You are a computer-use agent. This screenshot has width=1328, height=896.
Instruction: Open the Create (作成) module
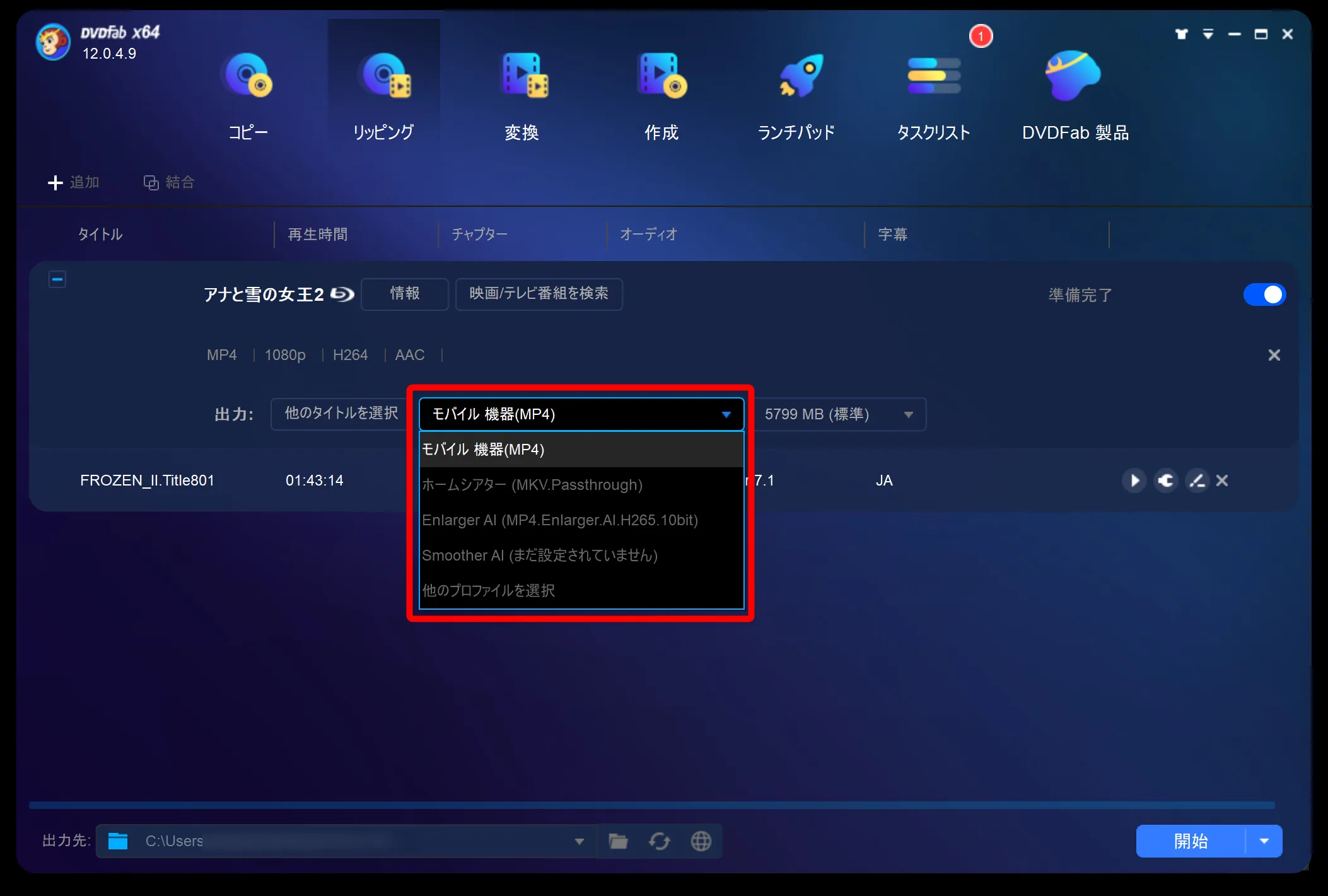pyautogui.click(x=661, y=76)
